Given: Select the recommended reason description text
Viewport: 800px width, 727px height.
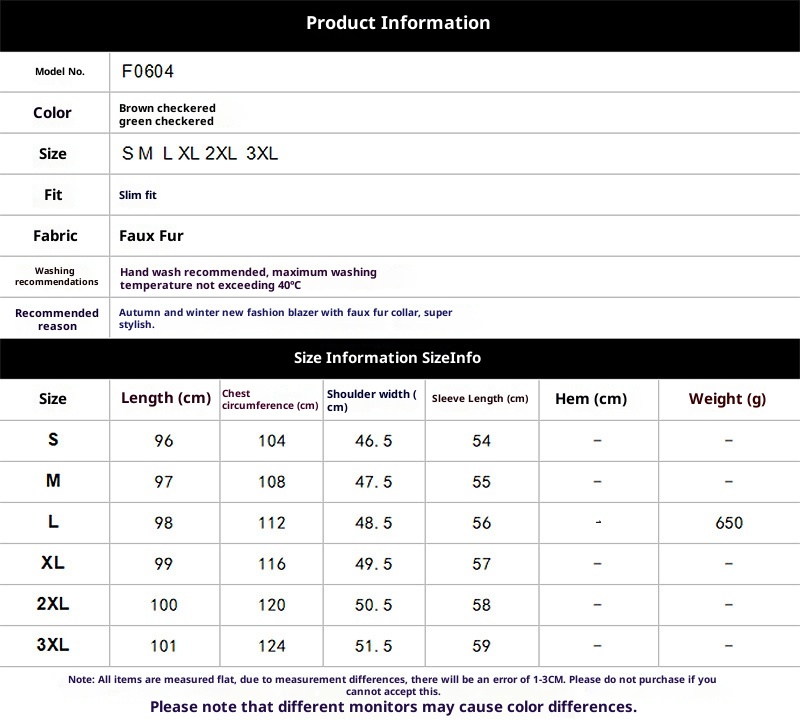Looking at the screenshot, I should coord(285,318).
